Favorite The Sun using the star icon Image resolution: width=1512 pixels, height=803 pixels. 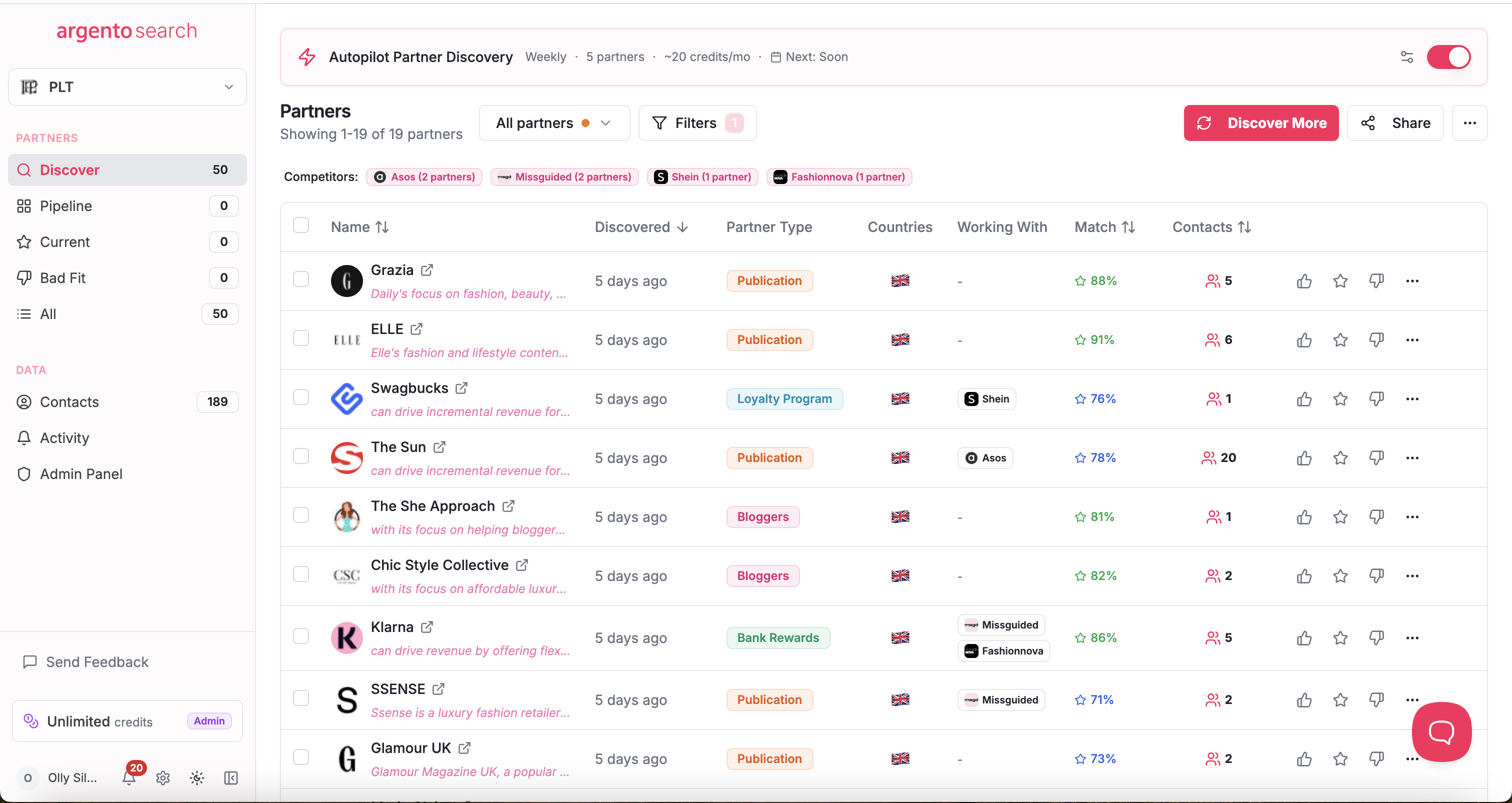(x=1340, y=458)
